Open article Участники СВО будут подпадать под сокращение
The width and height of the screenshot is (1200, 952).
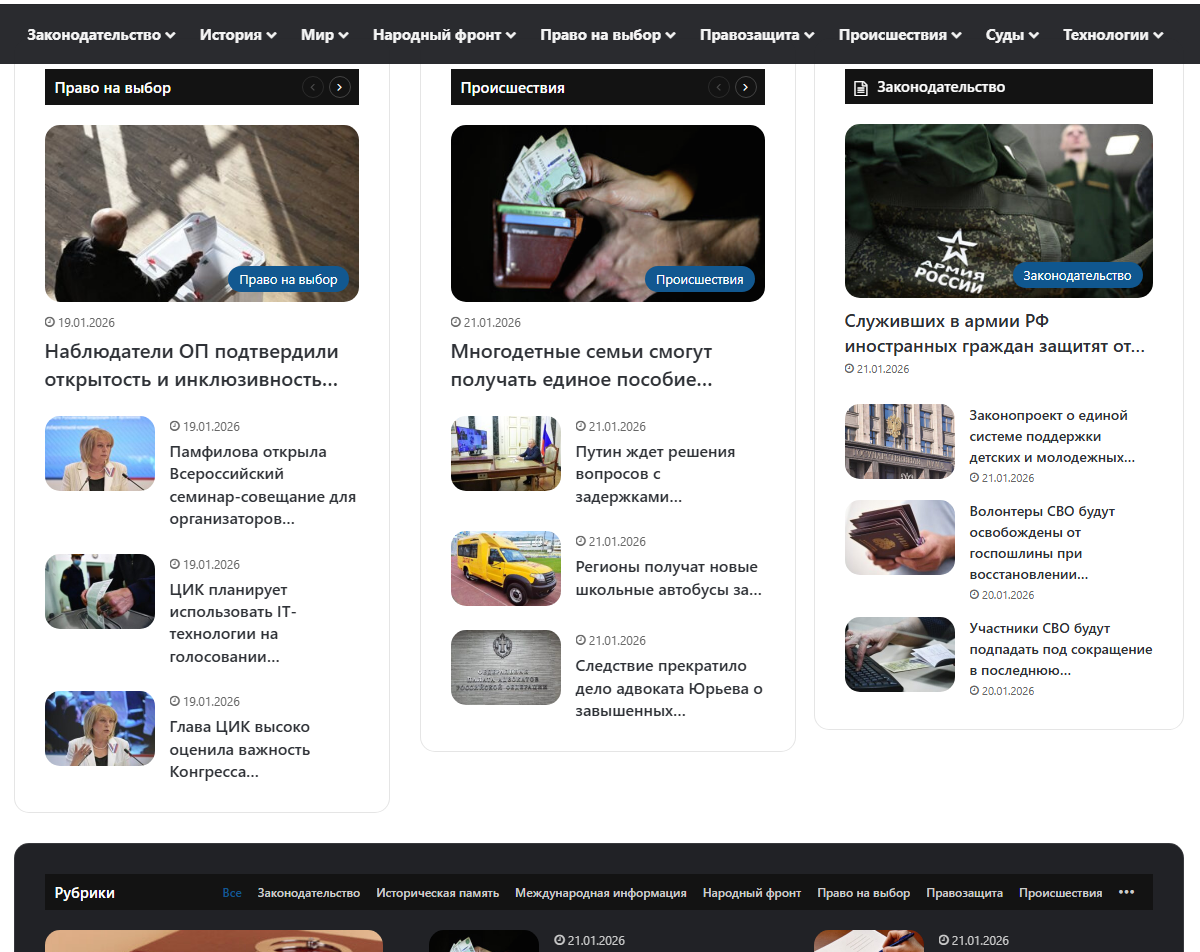click(1061, 649)
